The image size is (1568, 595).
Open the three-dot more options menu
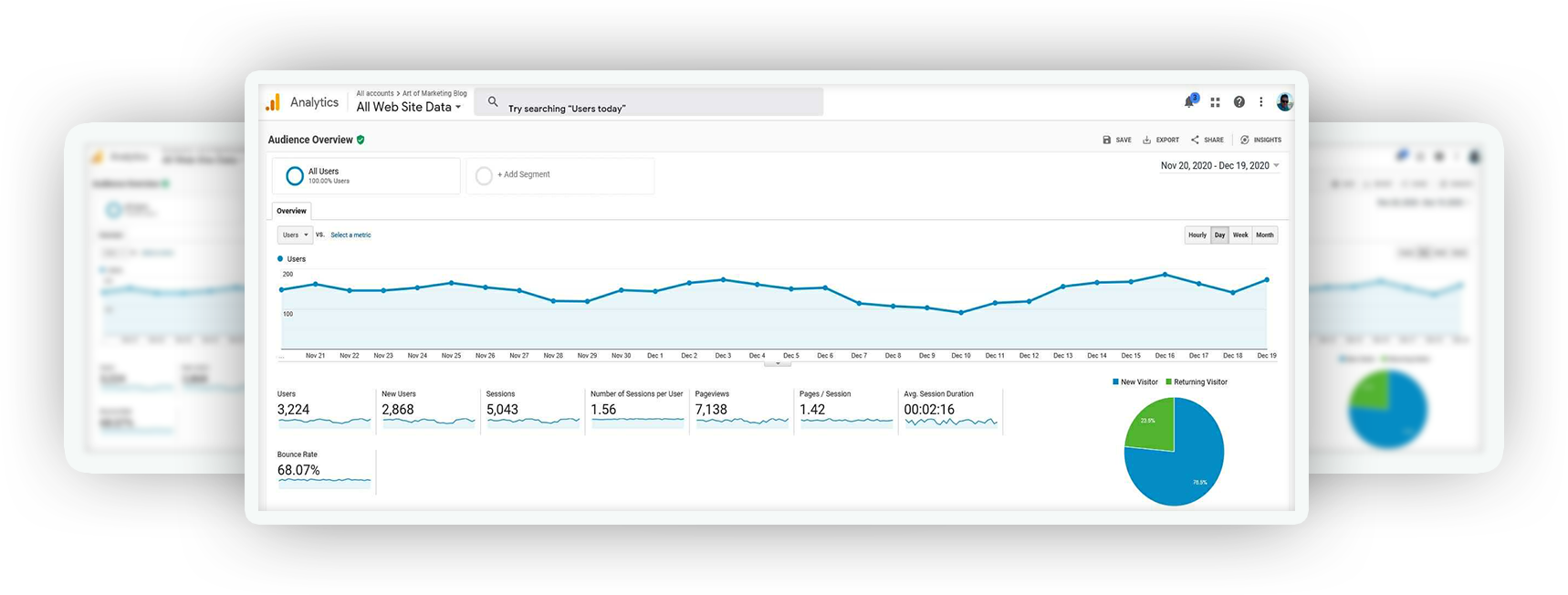tap(1260, 102)
